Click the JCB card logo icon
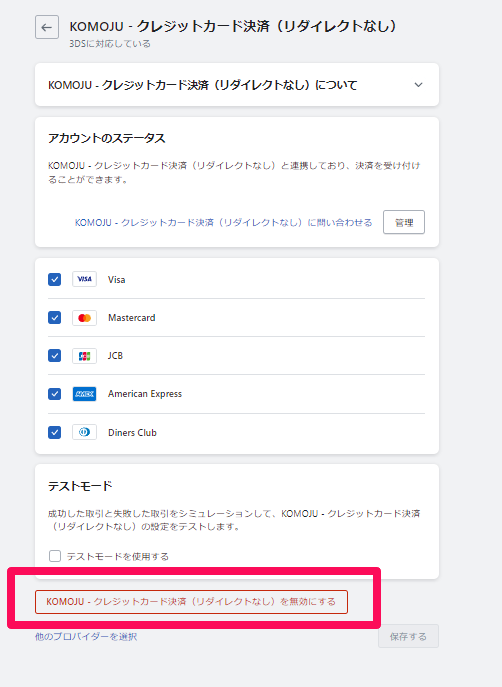 (x=85, y=356)
